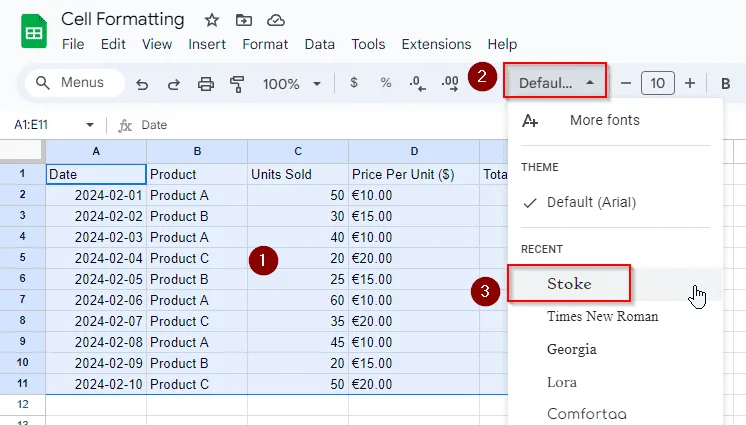Select column A header
The image size is (746, 425).
click(x=96, y=151)
